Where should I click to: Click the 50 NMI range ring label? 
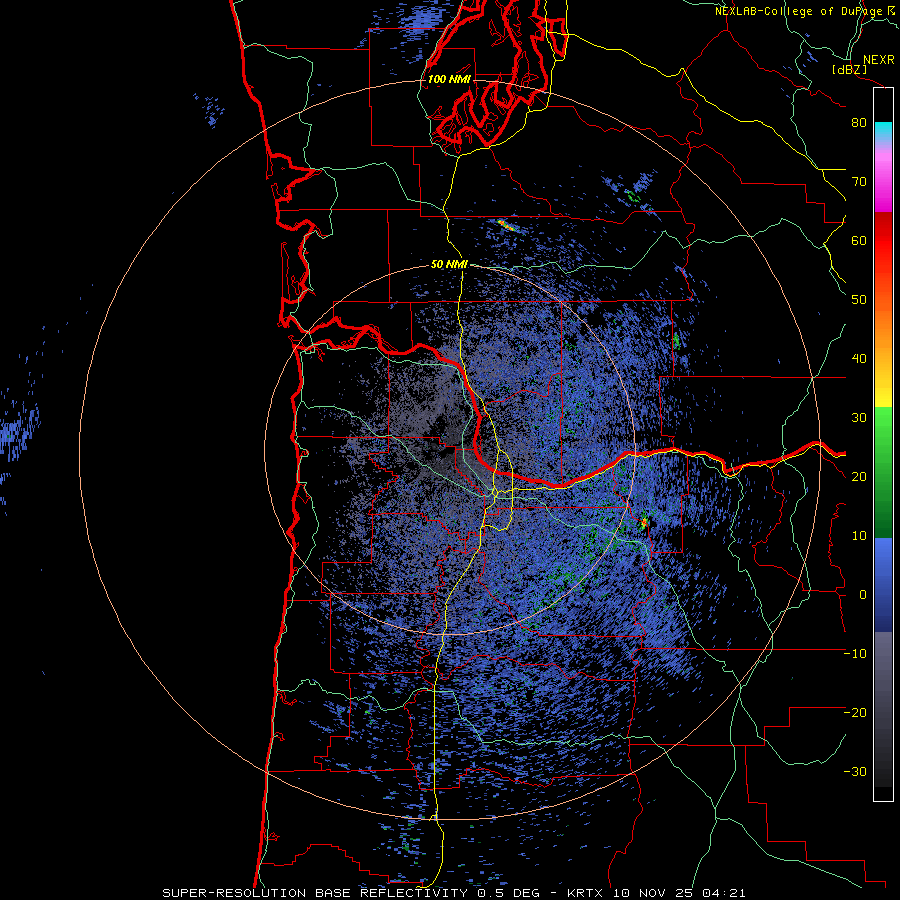(x=449, y=265)
